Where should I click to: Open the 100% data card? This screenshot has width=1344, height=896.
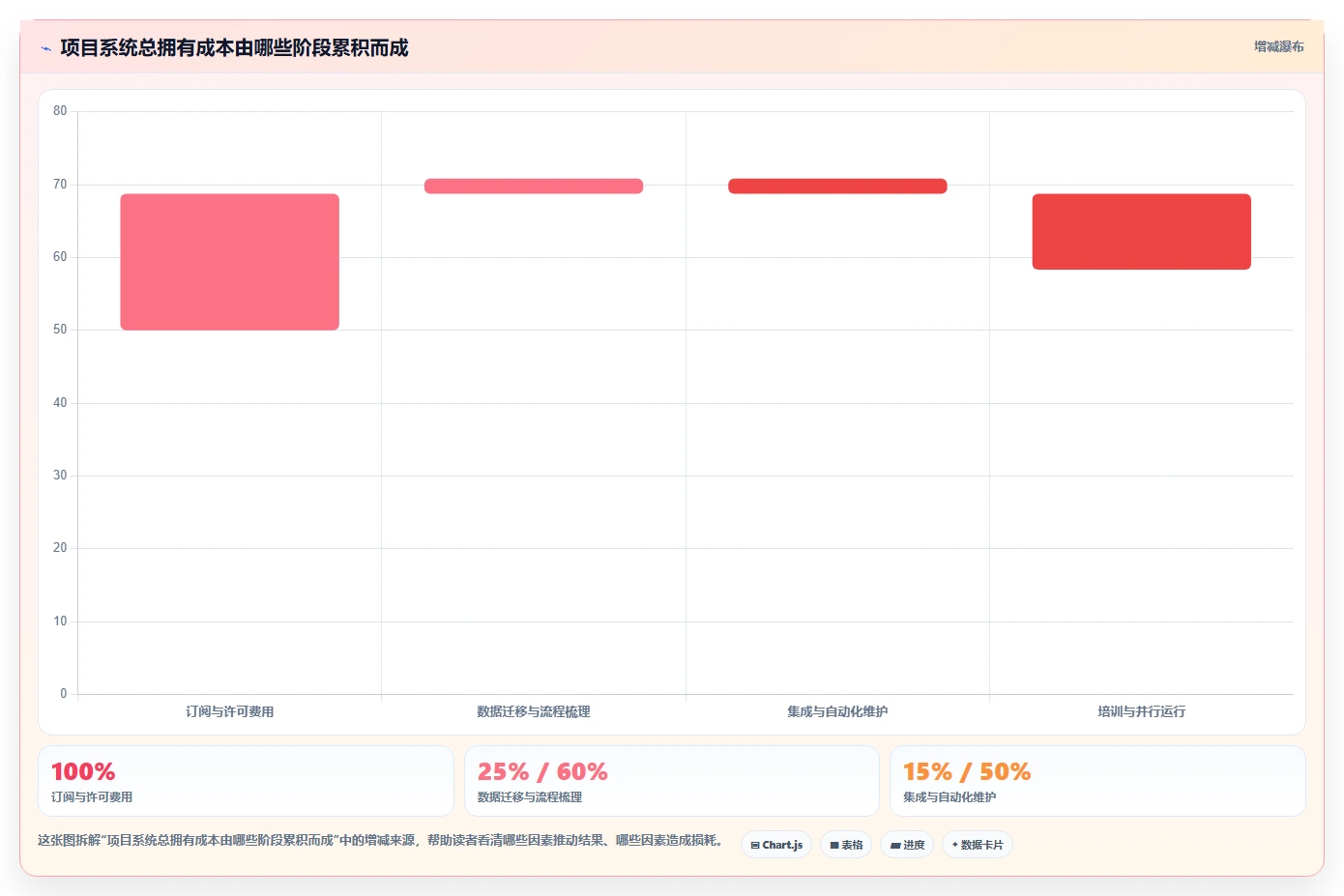click(x=246, y=781)
